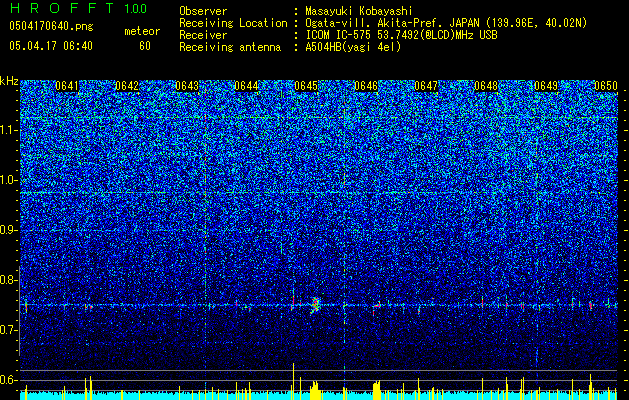The height and width of the screenshot is (400, 629).
Task: Click the 0642 time marker
Action: coord(127,86)
